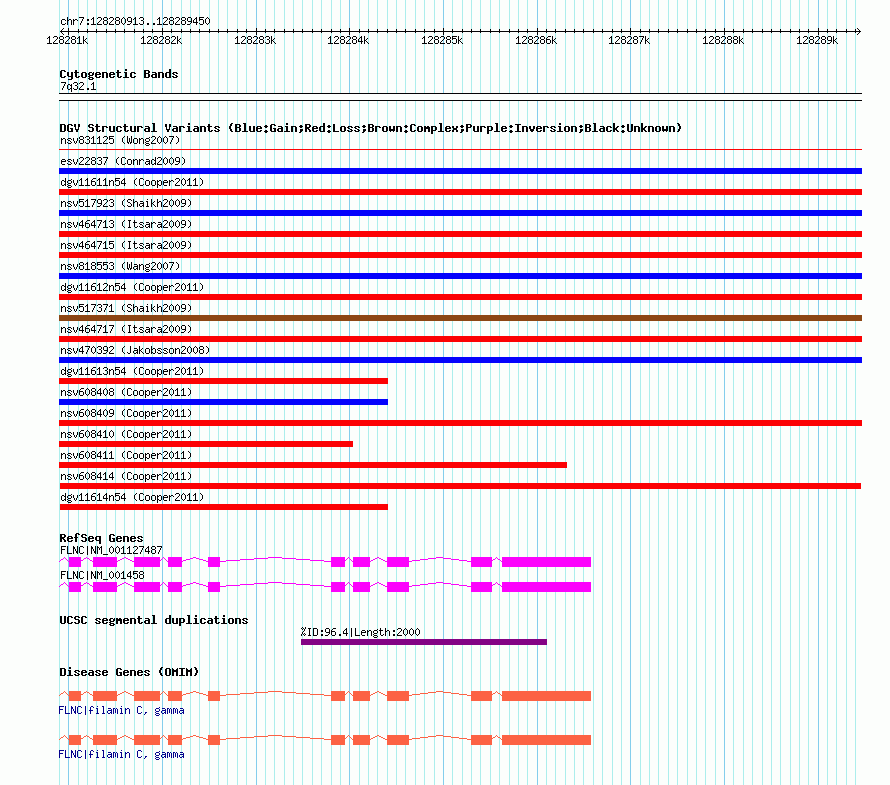Select the Cytogenetic Bands track heading
This screenshot has height=785, width=890.
[119, 74]
